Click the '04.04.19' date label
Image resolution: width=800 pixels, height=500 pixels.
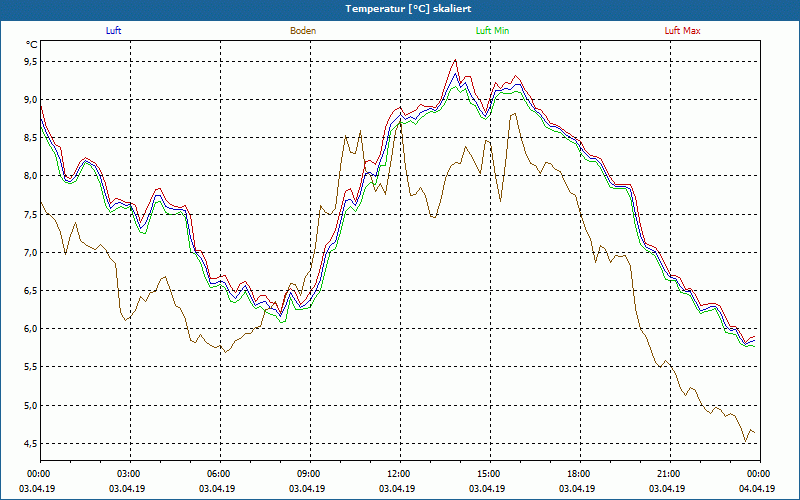[x=757, y=489]
